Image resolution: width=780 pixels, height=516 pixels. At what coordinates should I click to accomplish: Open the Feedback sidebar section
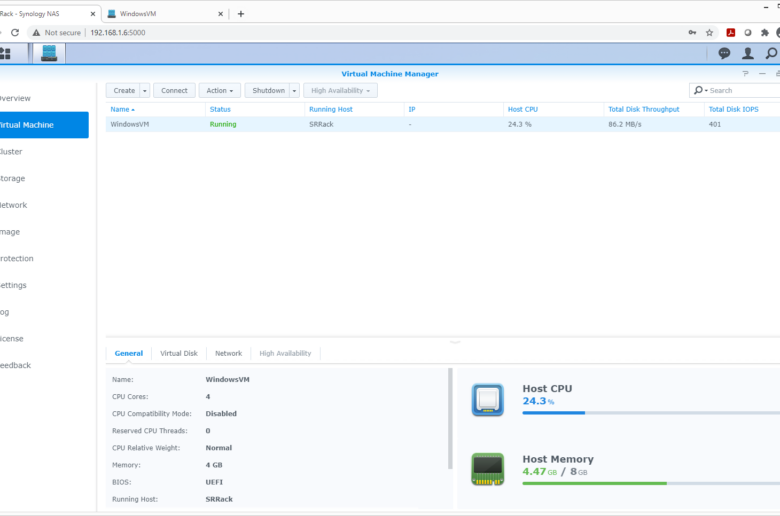[x=44, y=365]
